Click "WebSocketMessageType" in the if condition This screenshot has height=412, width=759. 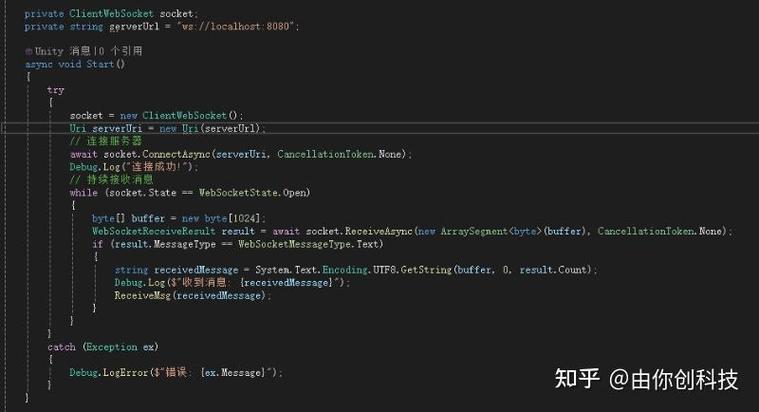295,244
